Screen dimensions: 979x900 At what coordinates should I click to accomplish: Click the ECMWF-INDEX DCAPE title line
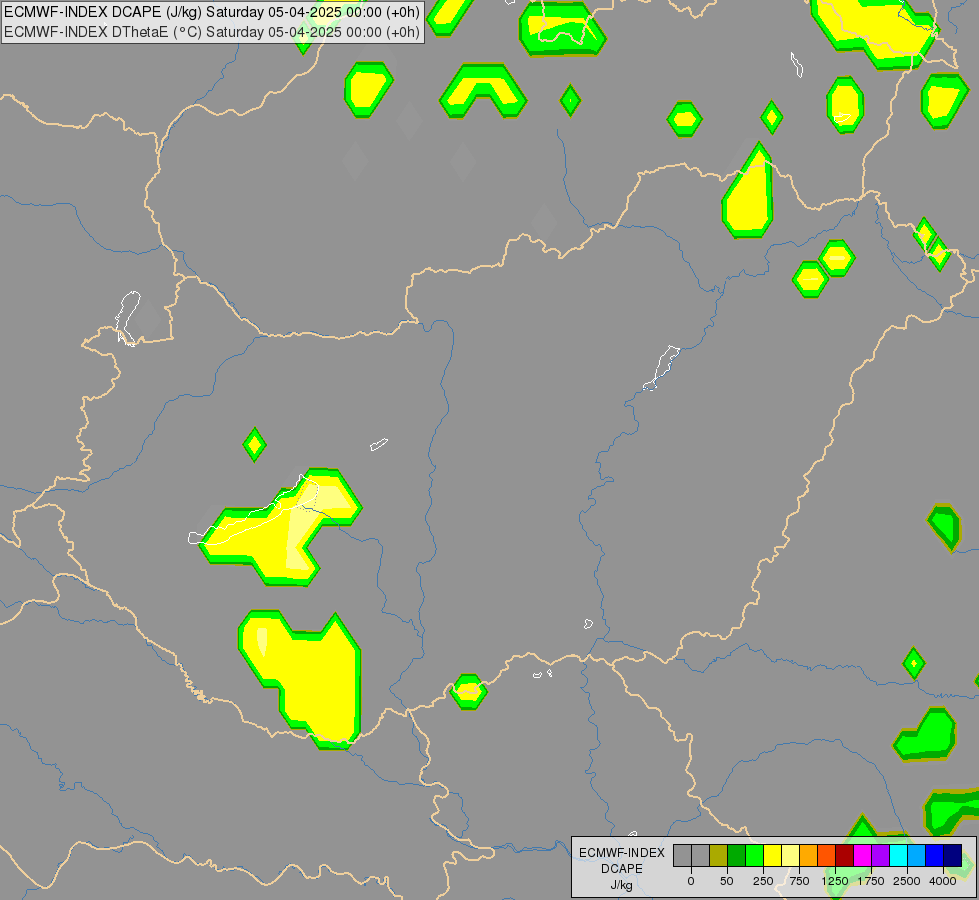212,12
